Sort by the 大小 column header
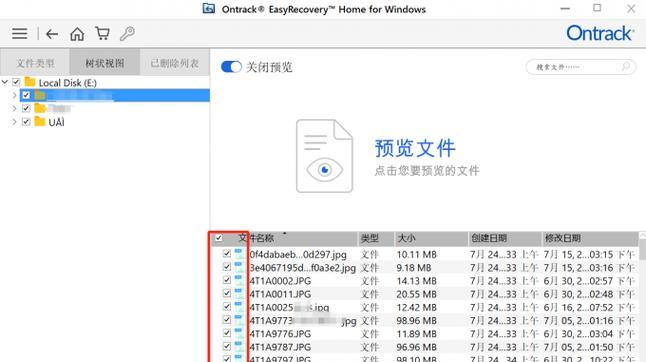The image size is (646, 362). 431,238
